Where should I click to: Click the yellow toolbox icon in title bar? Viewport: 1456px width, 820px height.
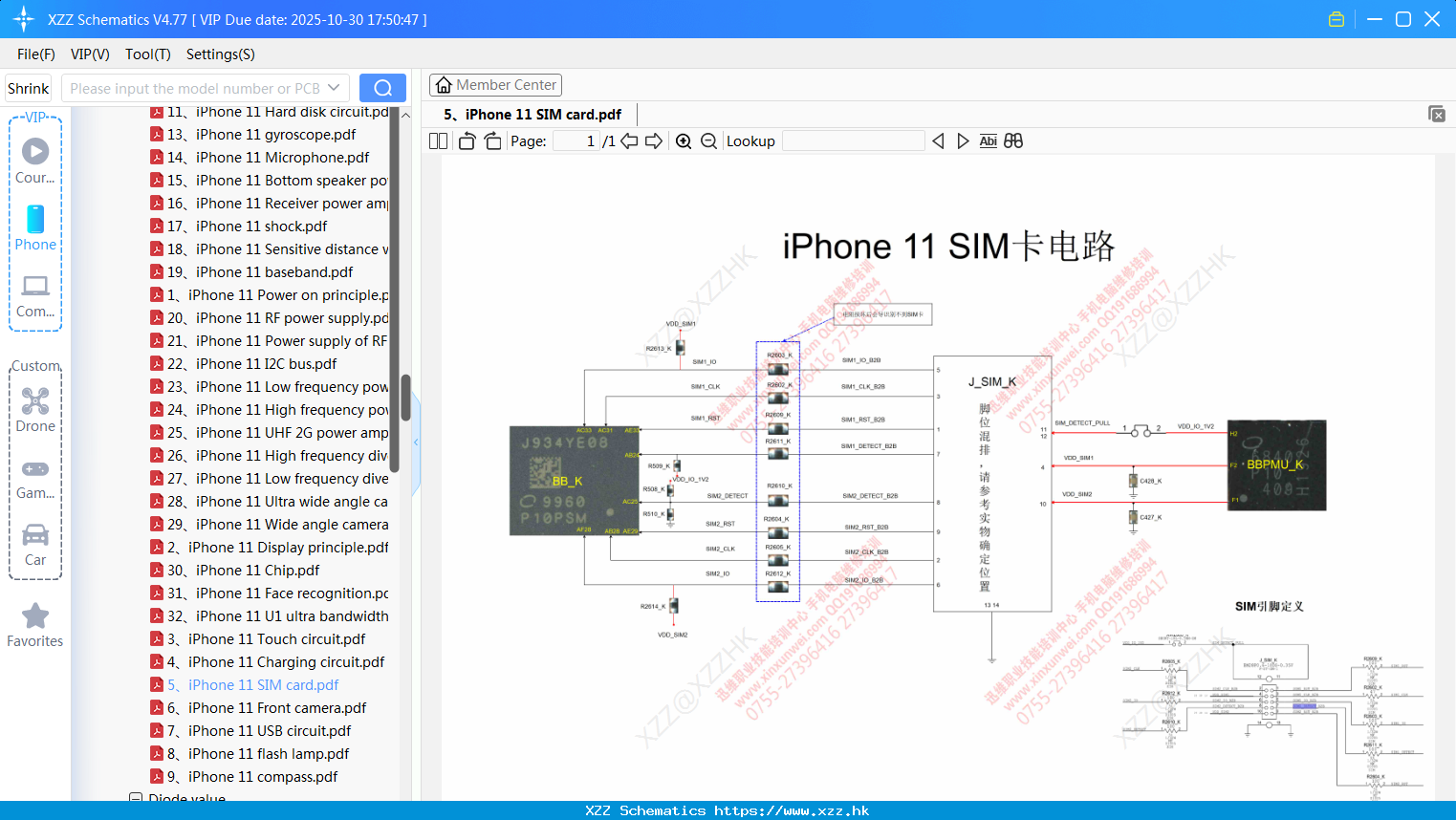(x=1336, y=19)
